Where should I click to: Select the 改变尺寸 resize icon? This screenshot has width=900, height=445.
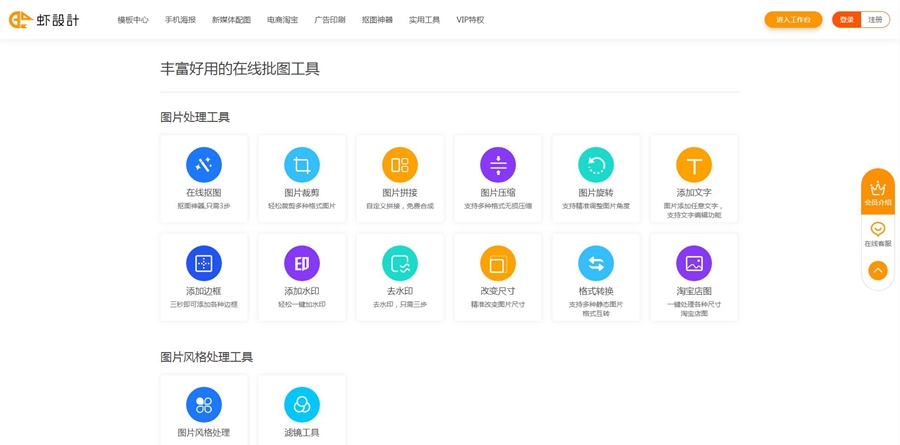pyautogui.click(x=498, y=264)
